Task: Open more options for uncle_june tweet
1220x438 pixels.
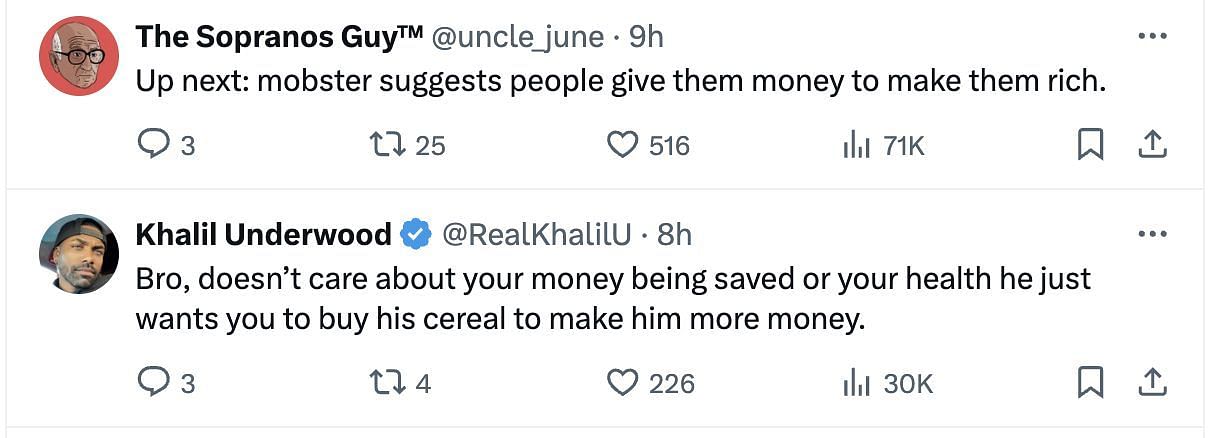Action: (x=1152, y=36)
